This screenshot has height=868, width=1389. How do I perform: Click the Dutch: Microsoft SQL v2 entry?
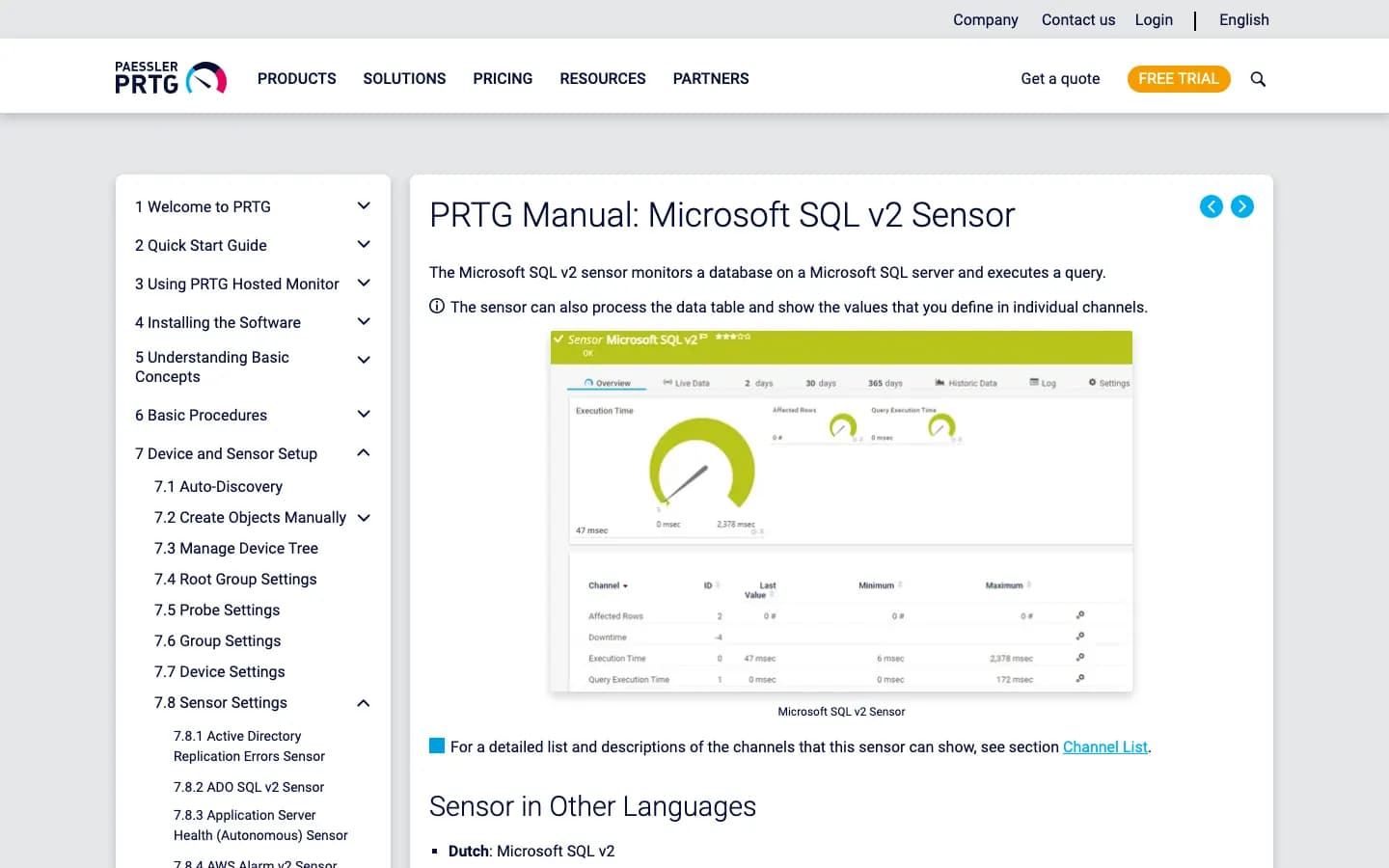531,851
